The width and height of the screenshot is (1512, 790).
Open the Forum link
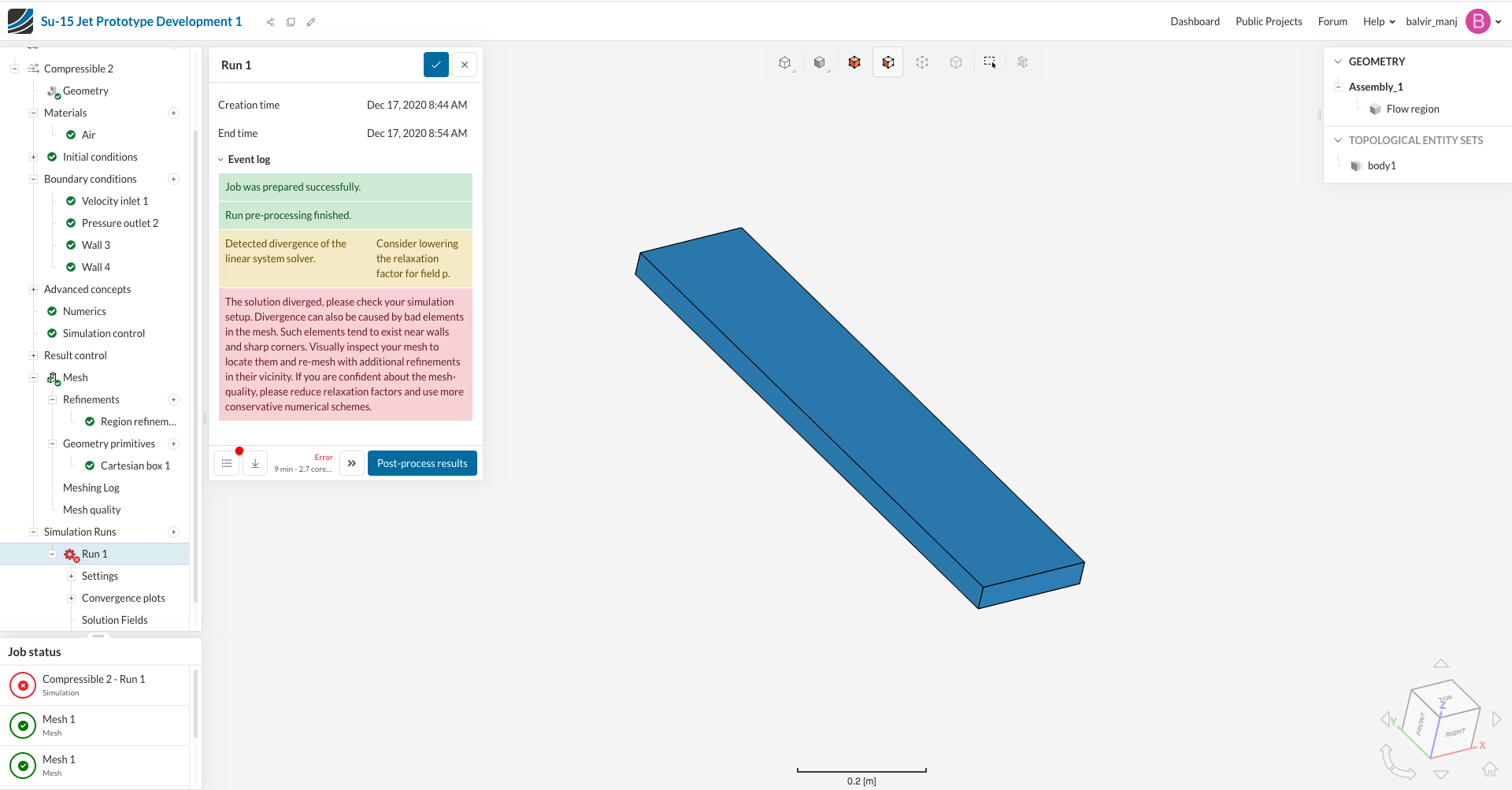pos(1332,21)
